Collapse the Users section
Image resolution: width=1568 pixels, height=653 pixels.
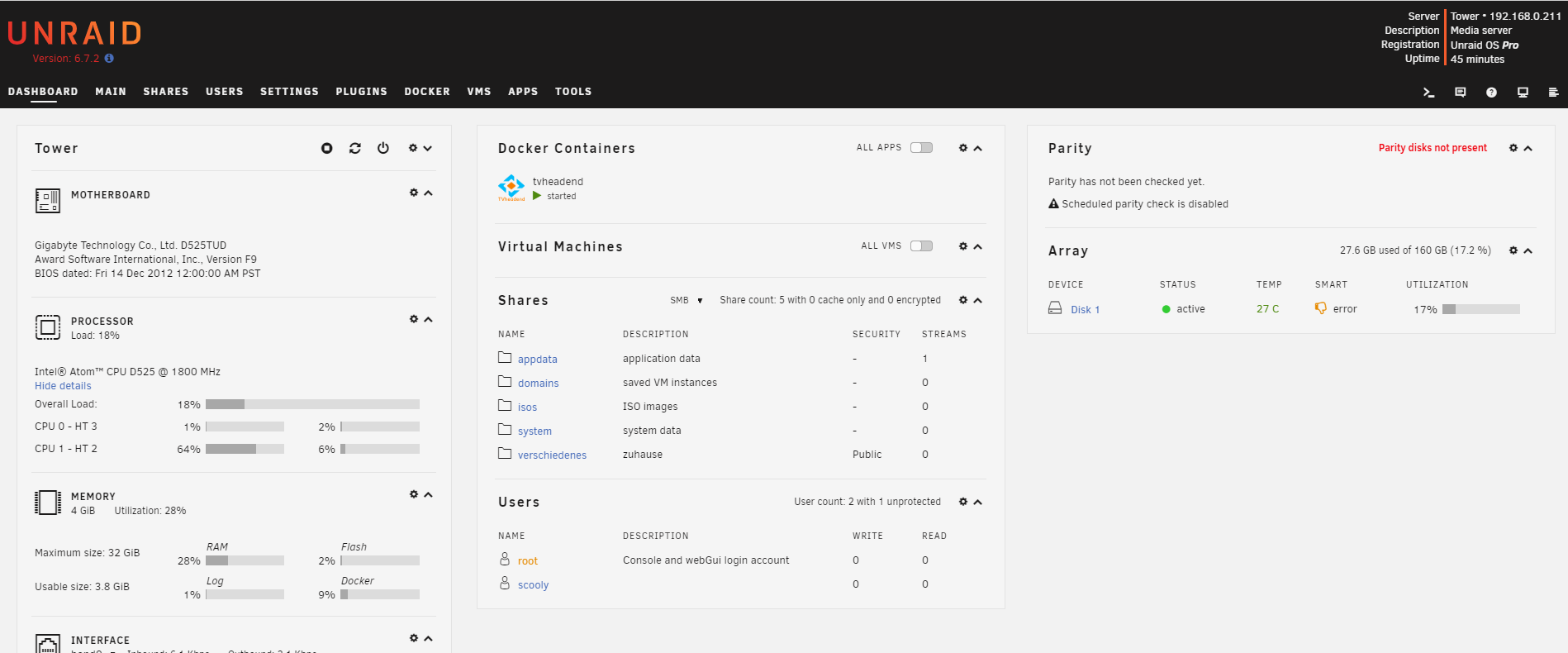pos(978,503)
